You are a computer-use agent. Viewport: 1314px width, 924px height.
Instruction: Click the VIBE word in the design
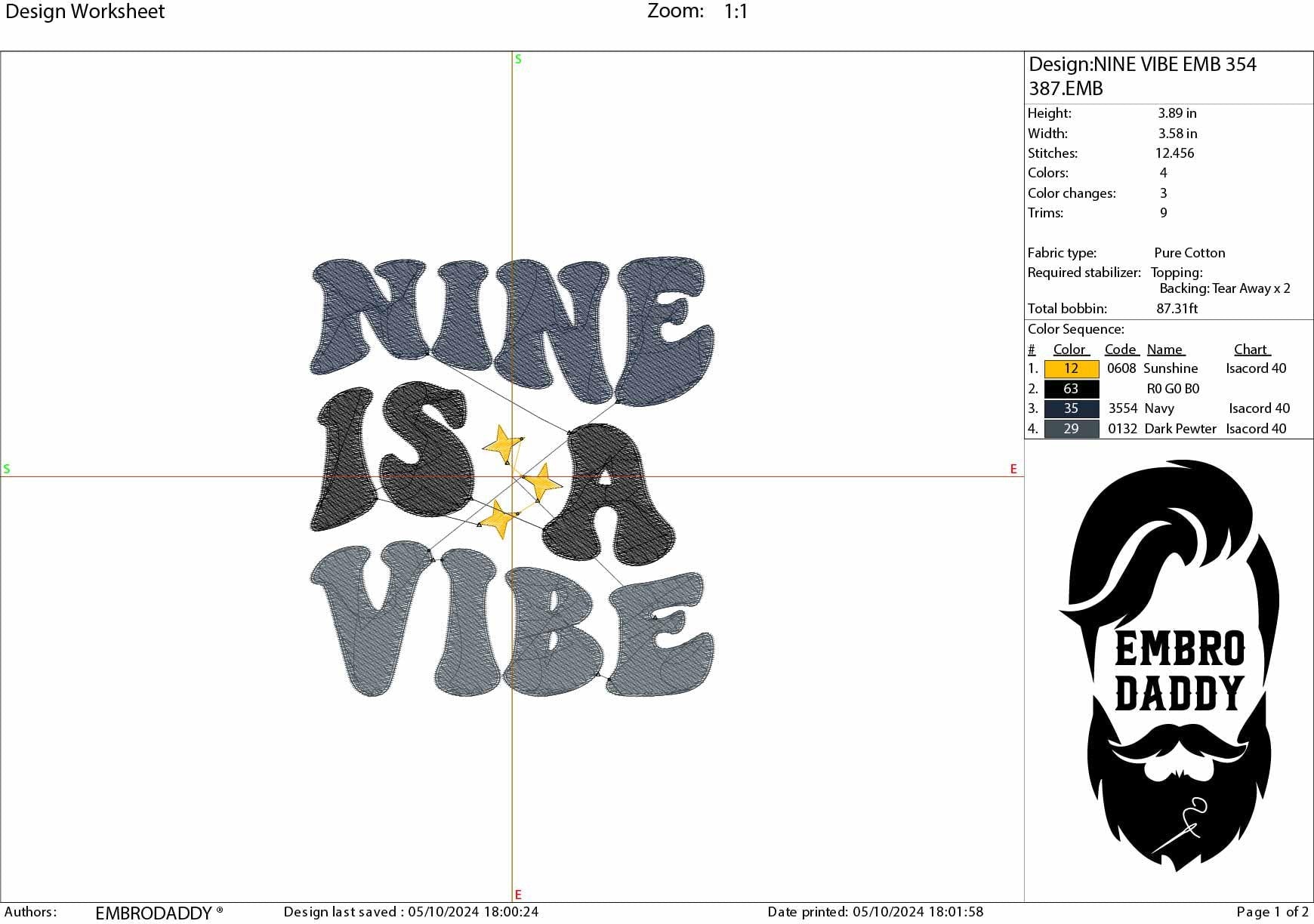(x=511, y=619)
